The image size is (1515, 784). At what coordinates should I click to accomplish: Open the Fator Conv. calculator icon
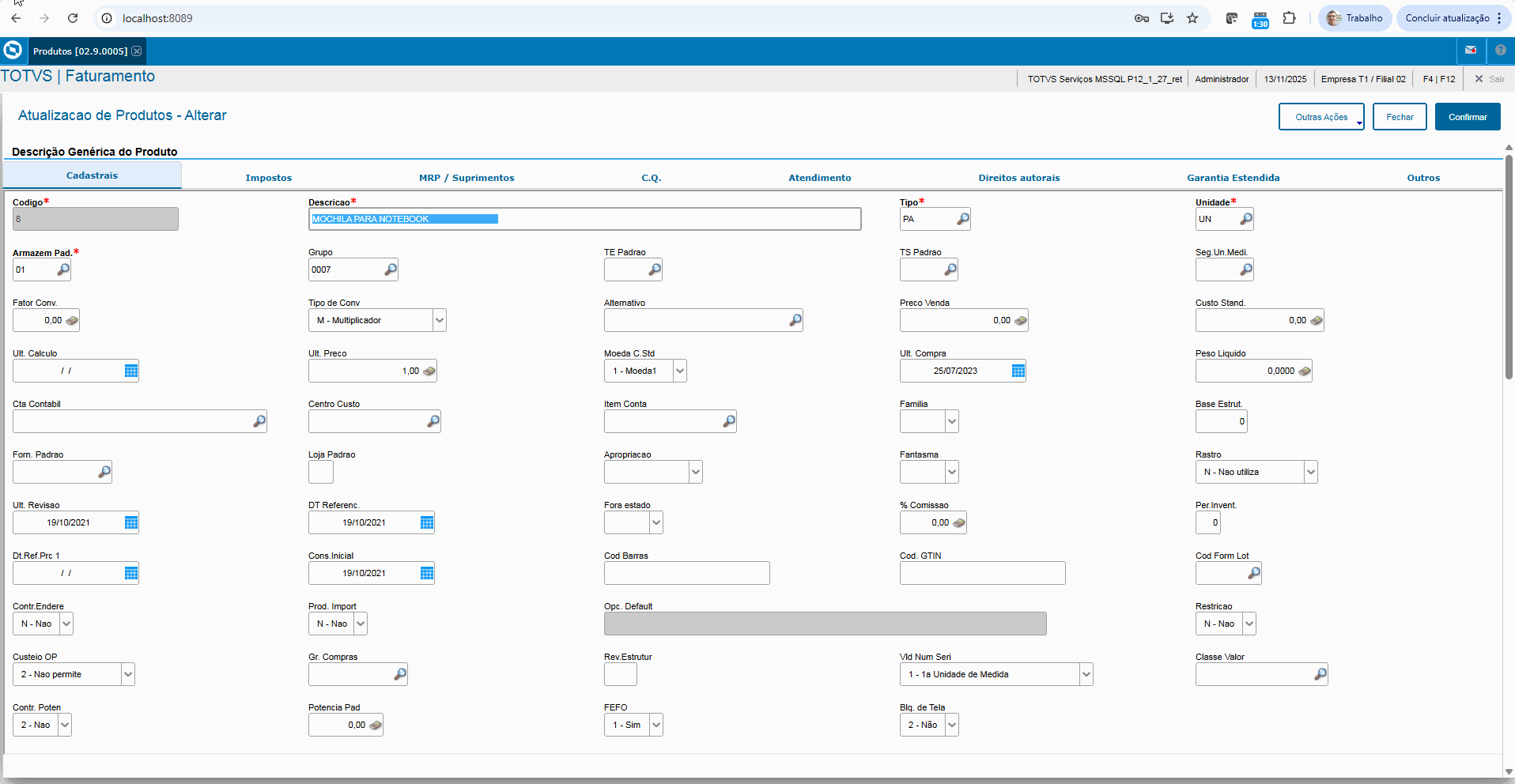point(71,320)
